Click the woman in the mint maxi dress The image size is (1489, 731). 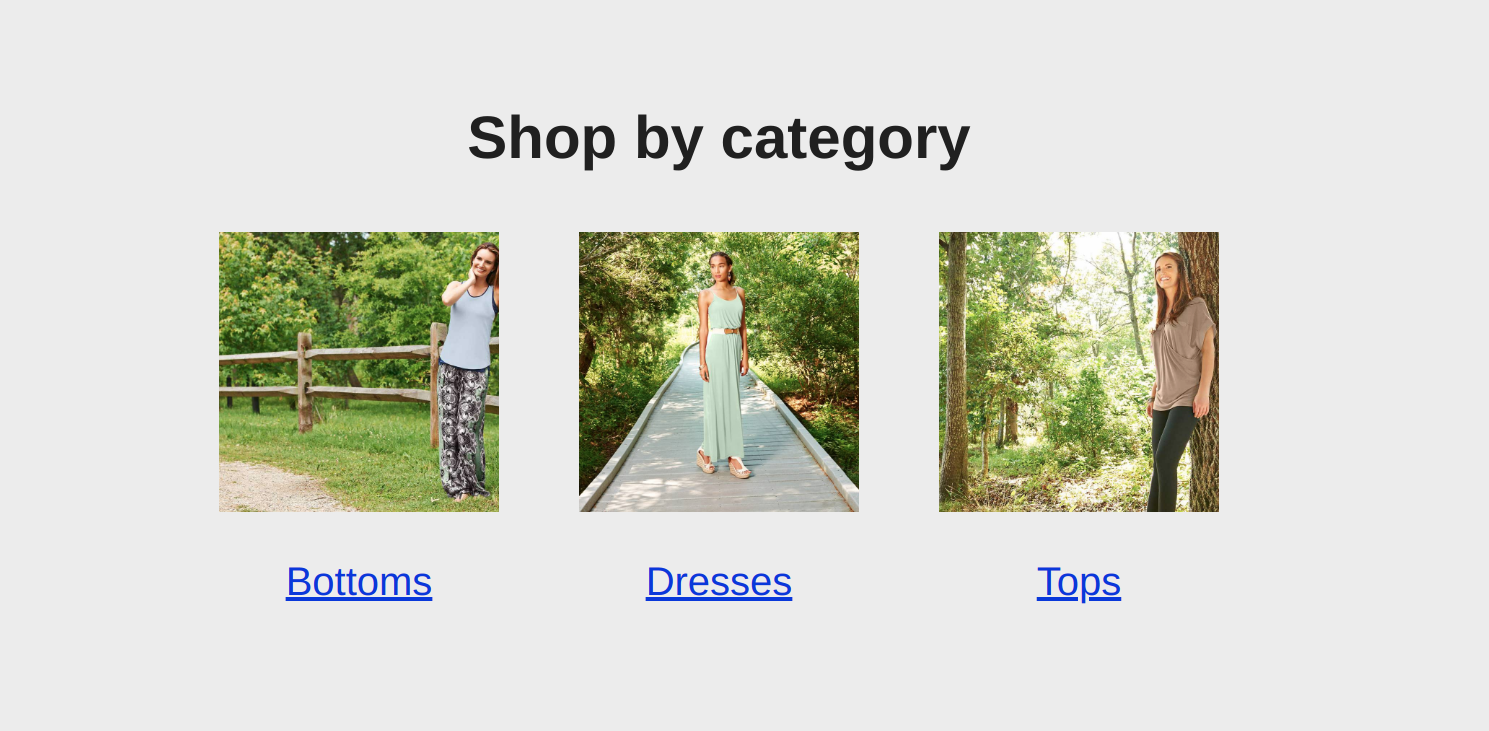(723, 365)
